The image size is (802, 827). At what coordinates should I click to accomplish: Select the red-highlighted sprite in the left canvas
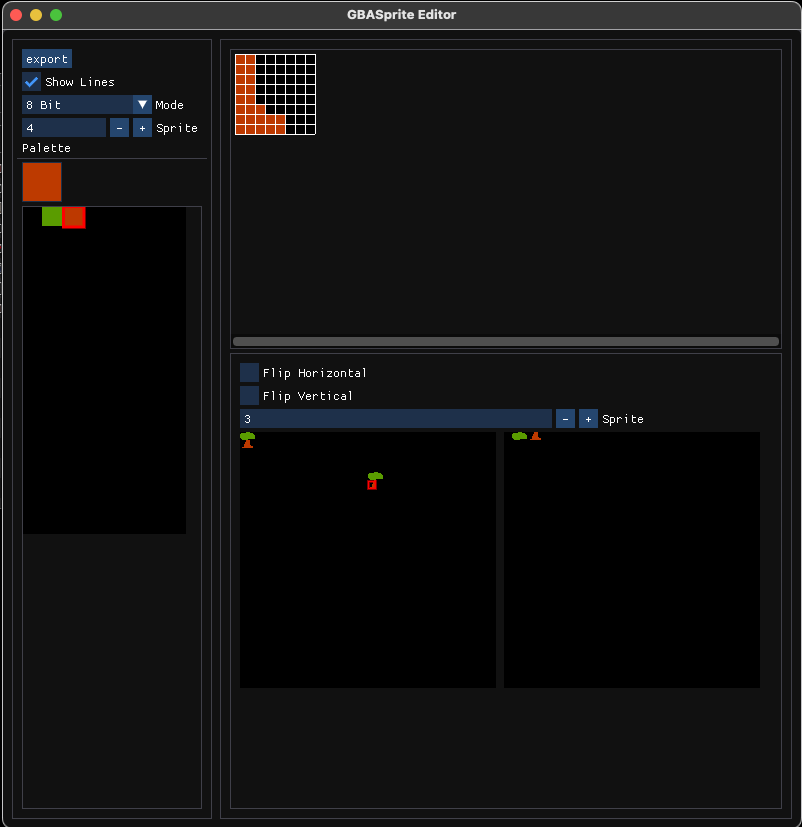372,484
